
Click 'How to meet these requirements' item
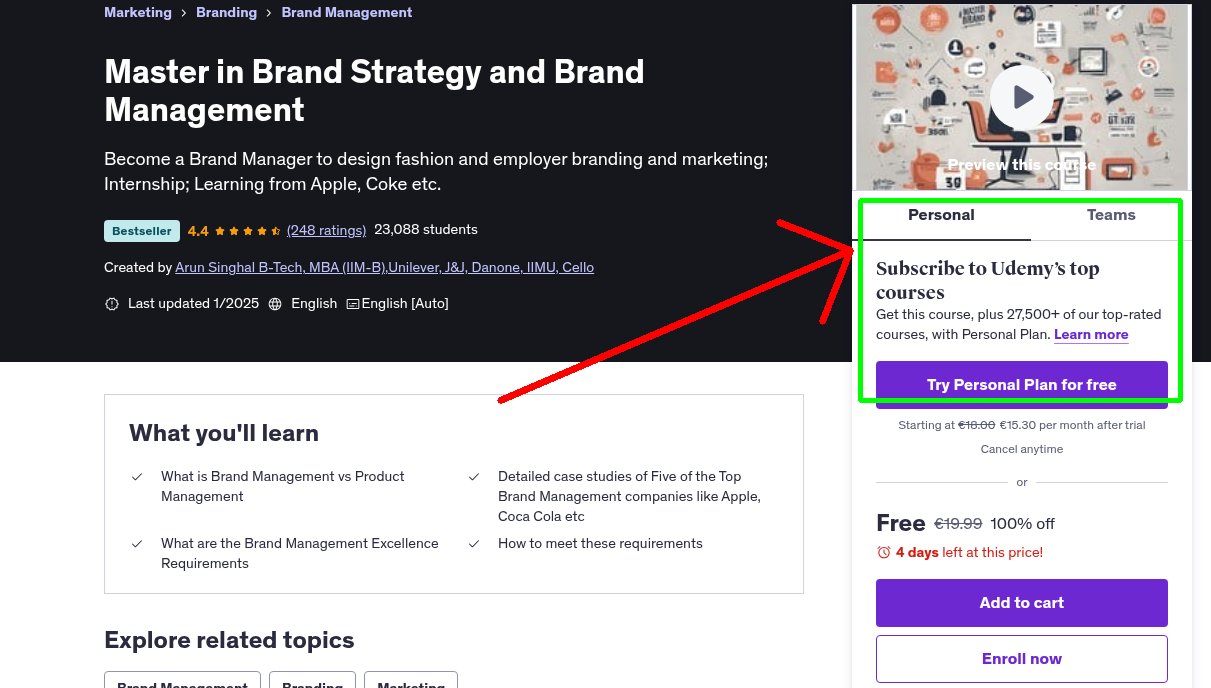click(x=600, y=543)
